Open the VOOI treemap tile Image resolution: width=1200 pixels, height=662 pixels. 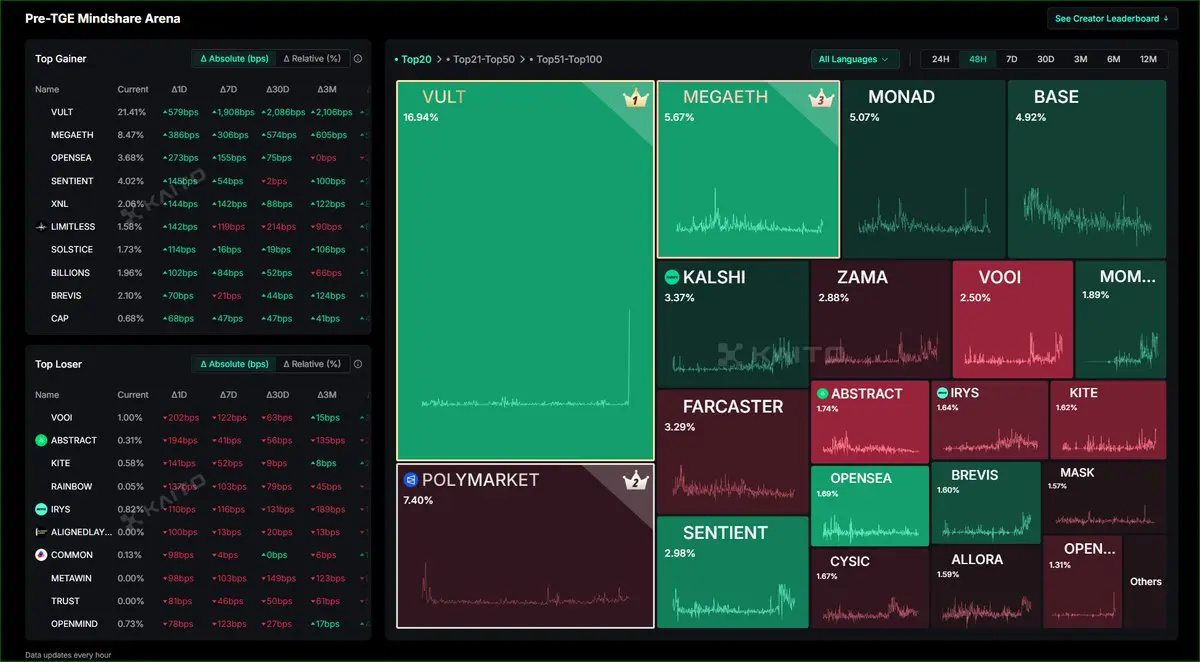click(x=1012, y=320)
